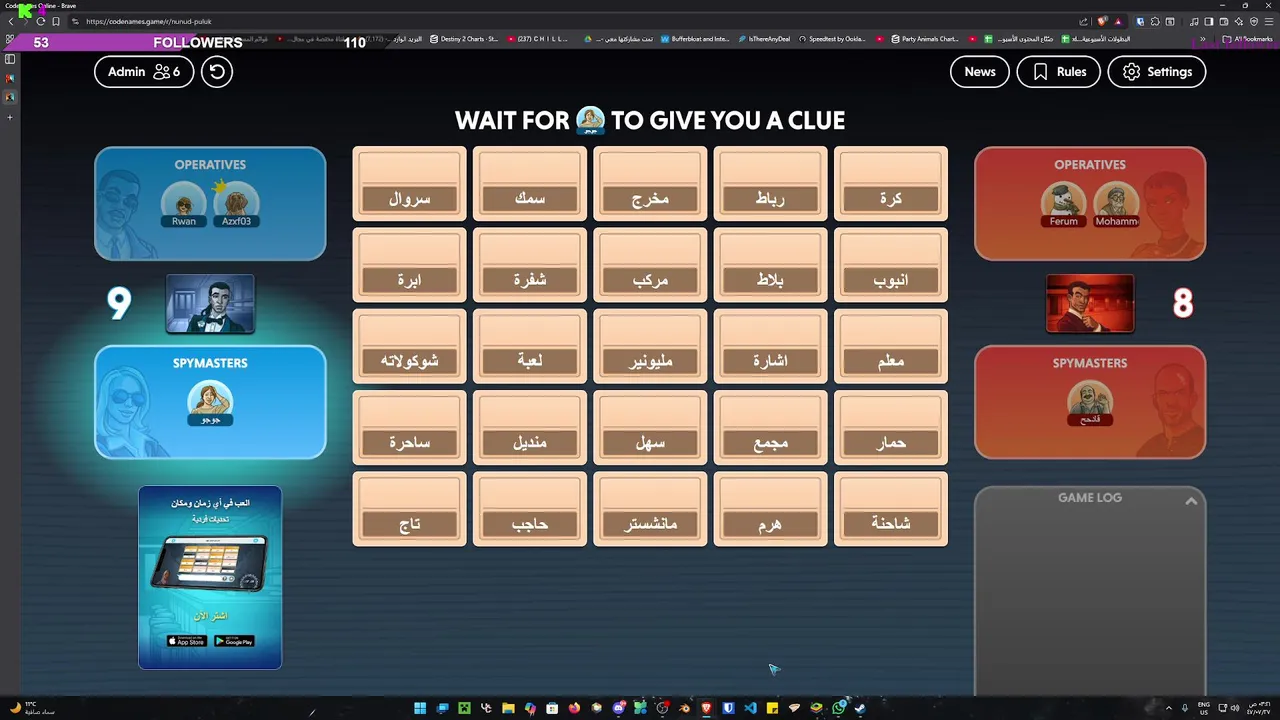Viewport: 1280px width, 720px height.
Task: Open the Party Animals Chart bookmark
Action: (x=925, y=39)
